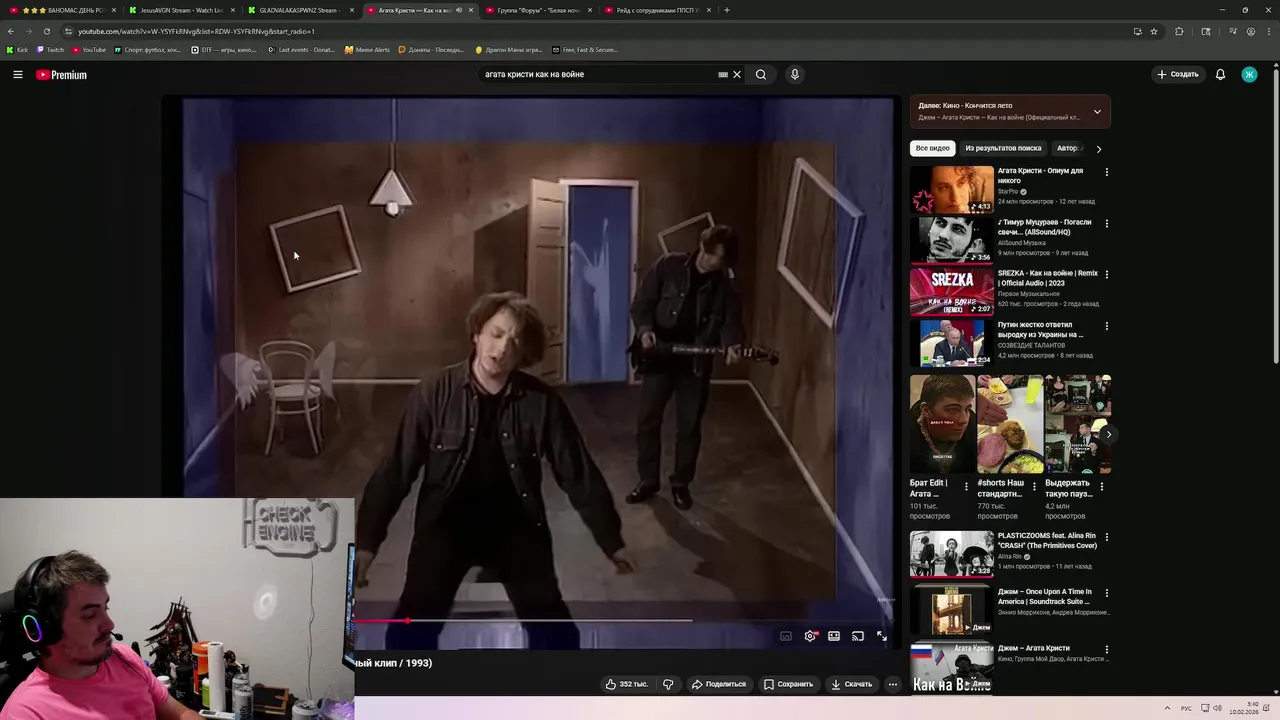The width and height of the screenshot is (1280, 720).
Task: Show more filter chips with the right arrow
Action: (x=1099, y=149)
